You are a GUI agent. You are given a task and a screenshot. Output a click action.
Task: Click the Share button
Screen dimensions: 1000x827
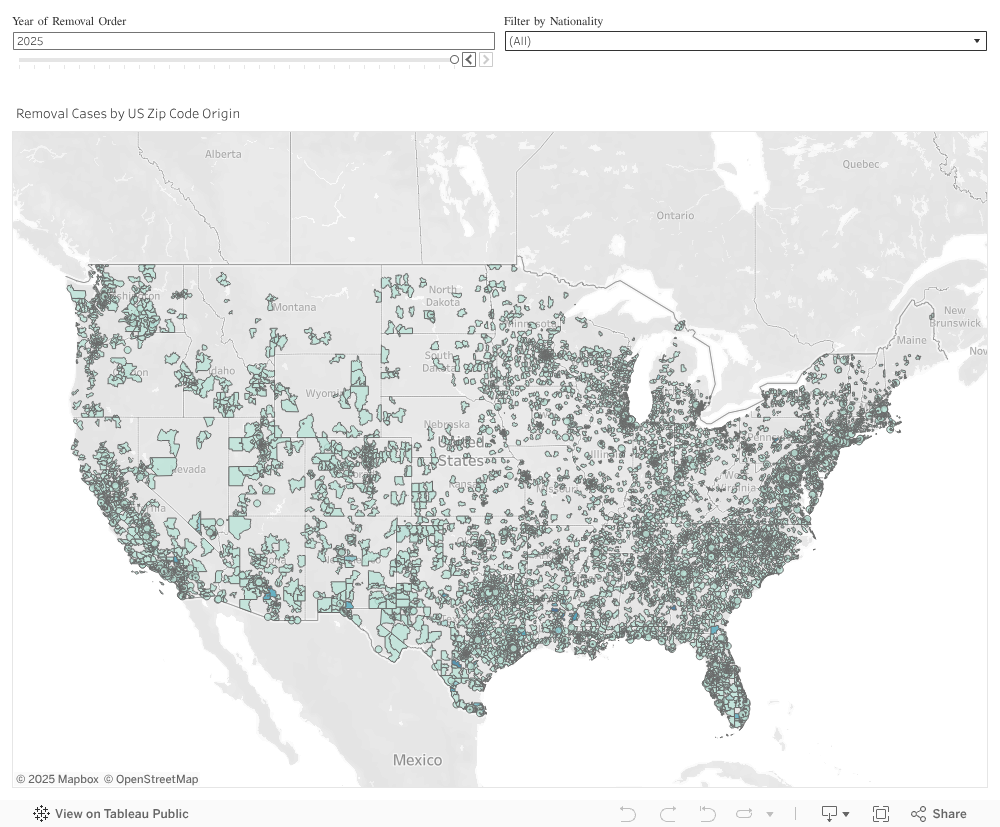click(939, 814)
